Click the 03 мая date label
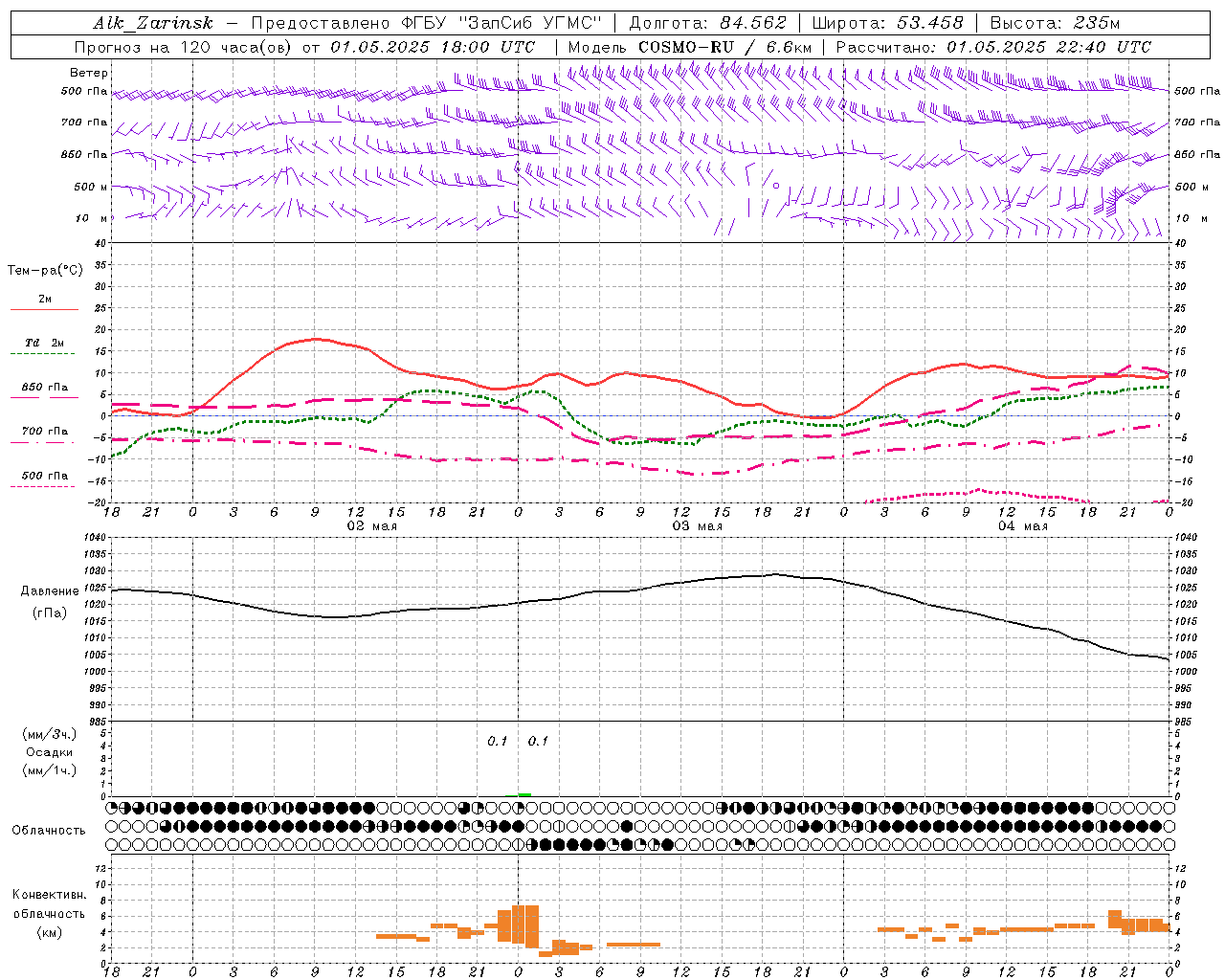This screenshot has height=980, width=1225. (697, 526)
